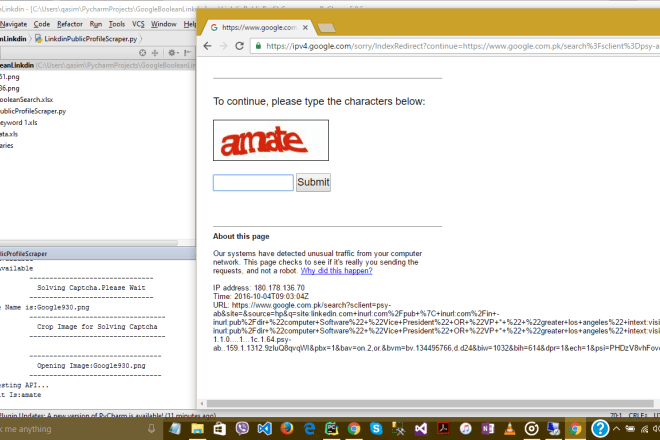Open Microsoft Edge from the taskbar
The image size is (660, 440).
click(x=309, y=429)
